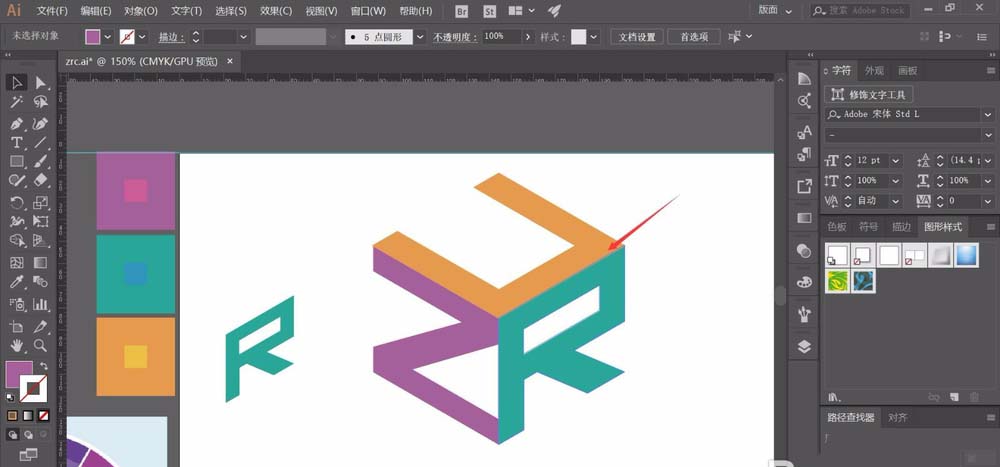The image size is (1000, 467).
Task: Enable Draw Normal mode
Action: point(12,434)
